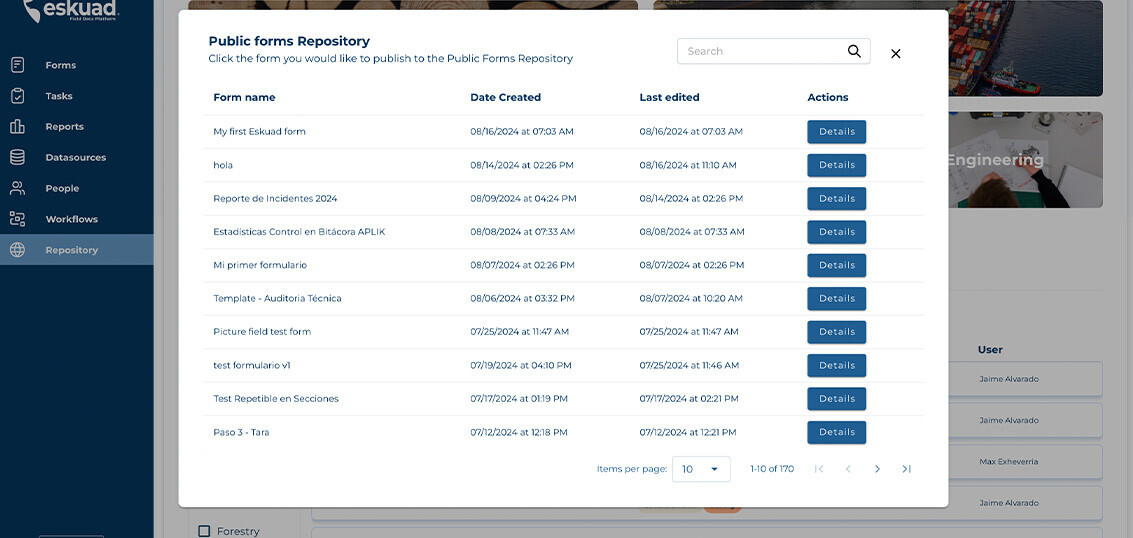
Task: Tick the Forestry checkbox
Action: [204, 531]
